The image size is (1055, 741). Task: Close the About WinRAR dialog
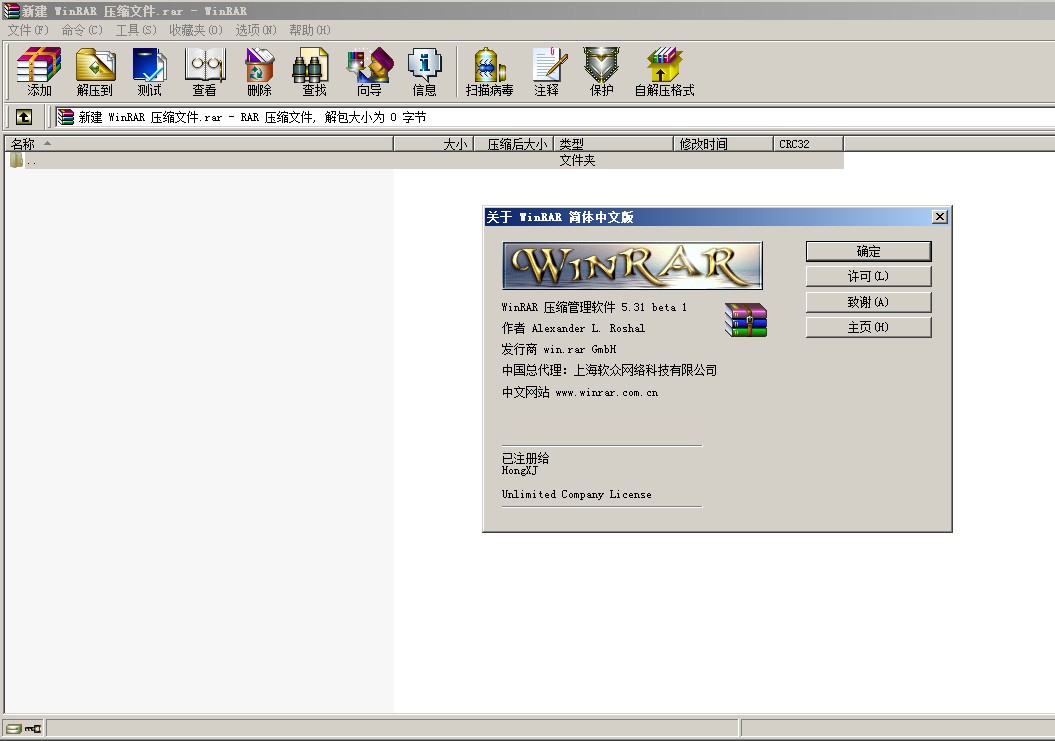coord(940,217)
